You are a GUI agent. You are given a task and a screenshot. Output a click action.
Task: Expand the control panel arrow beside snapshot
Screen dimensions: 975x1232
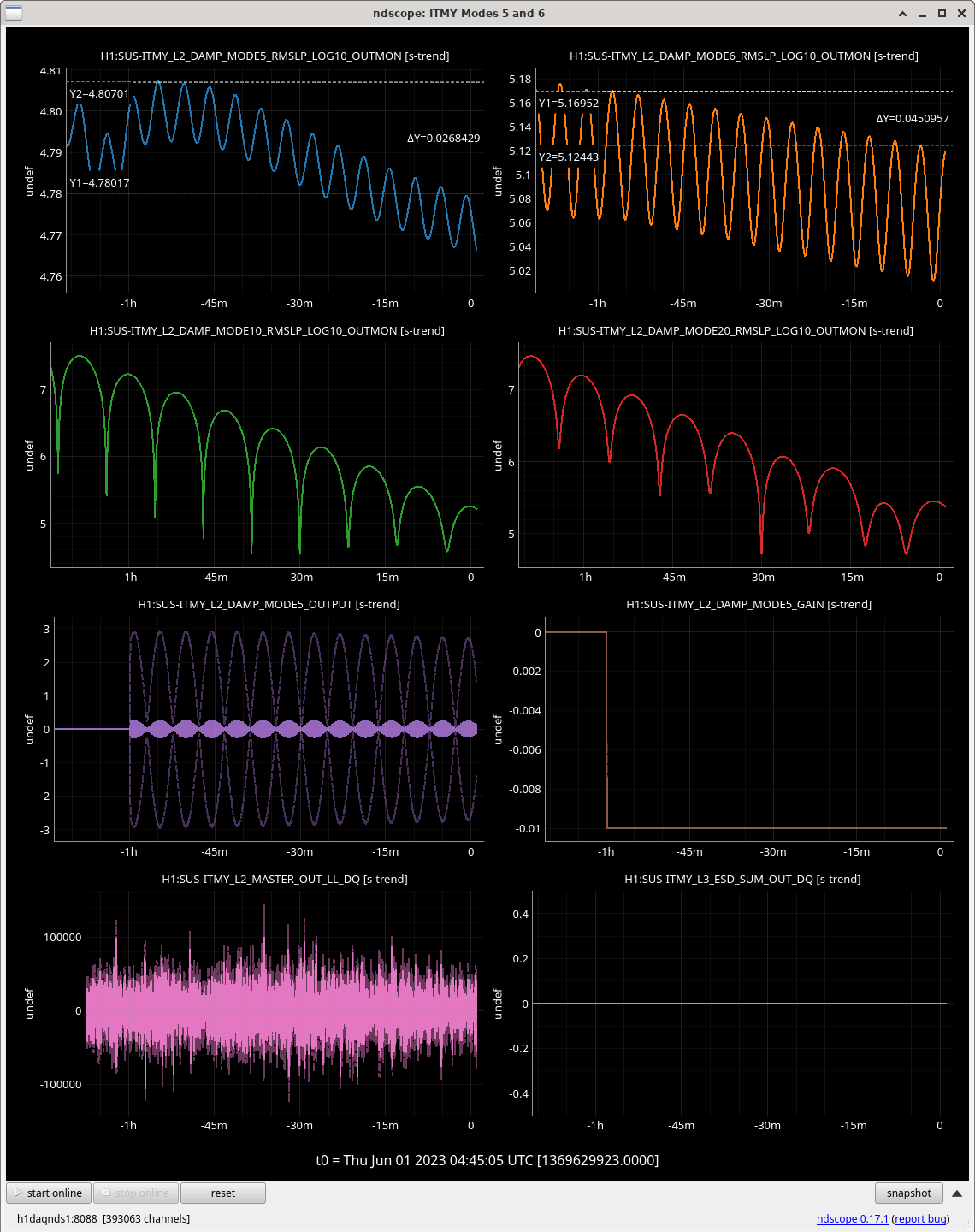pos(957,1193)
